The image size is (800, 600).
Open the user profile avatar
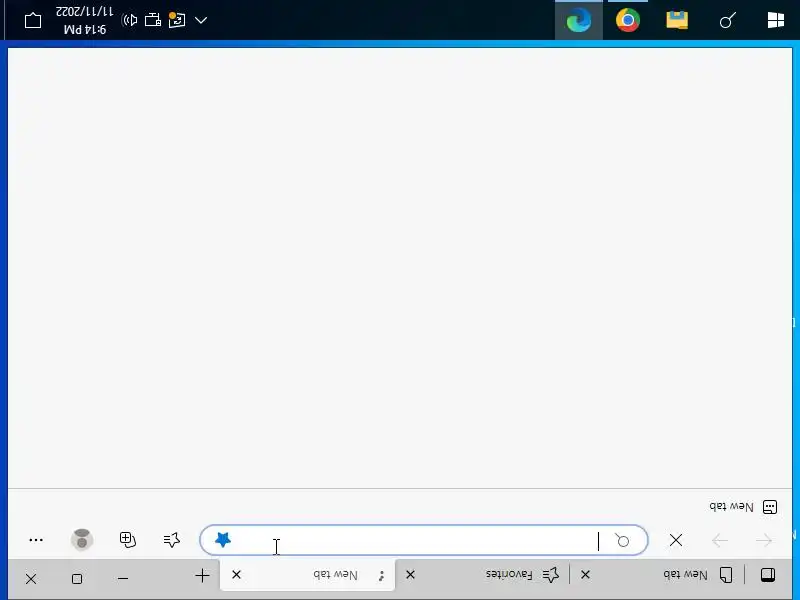pyautogui.click(x=82, y=540)
